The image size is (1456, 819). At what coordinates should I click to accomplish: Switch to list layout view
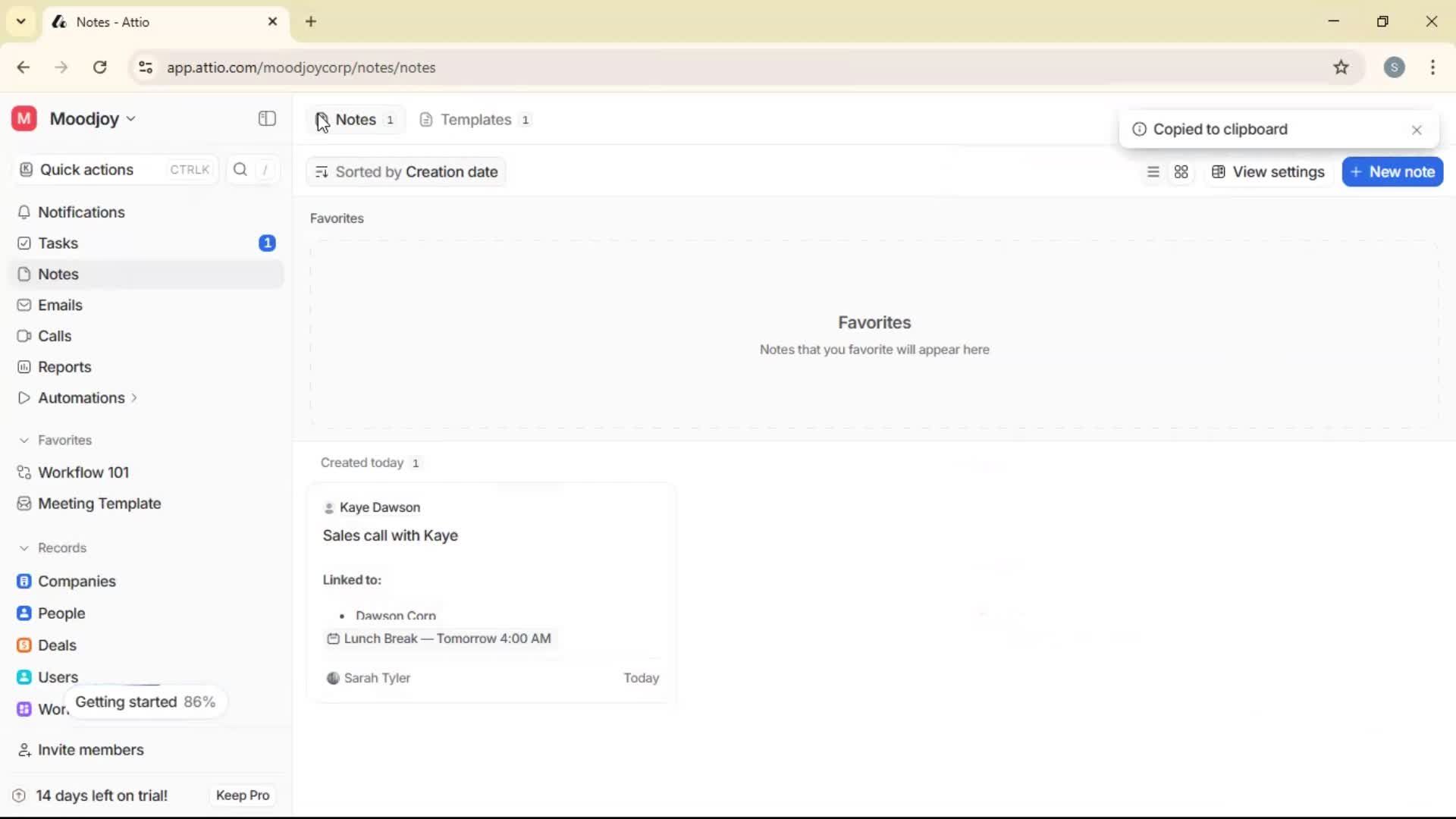pos(1153,171)
